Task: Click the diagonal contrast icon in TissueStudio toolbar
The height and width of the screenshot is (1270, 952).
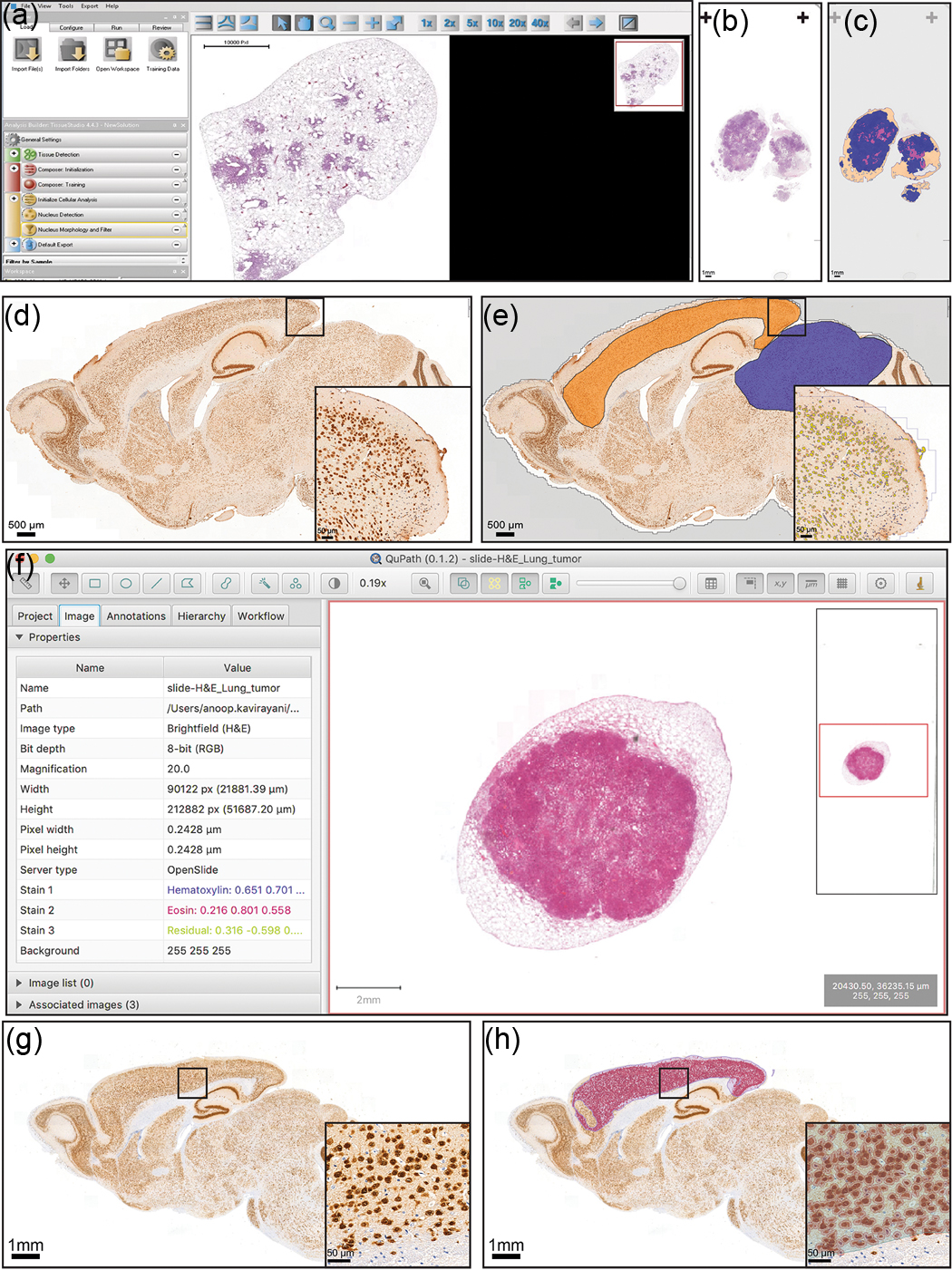Action: pos(628,23)
